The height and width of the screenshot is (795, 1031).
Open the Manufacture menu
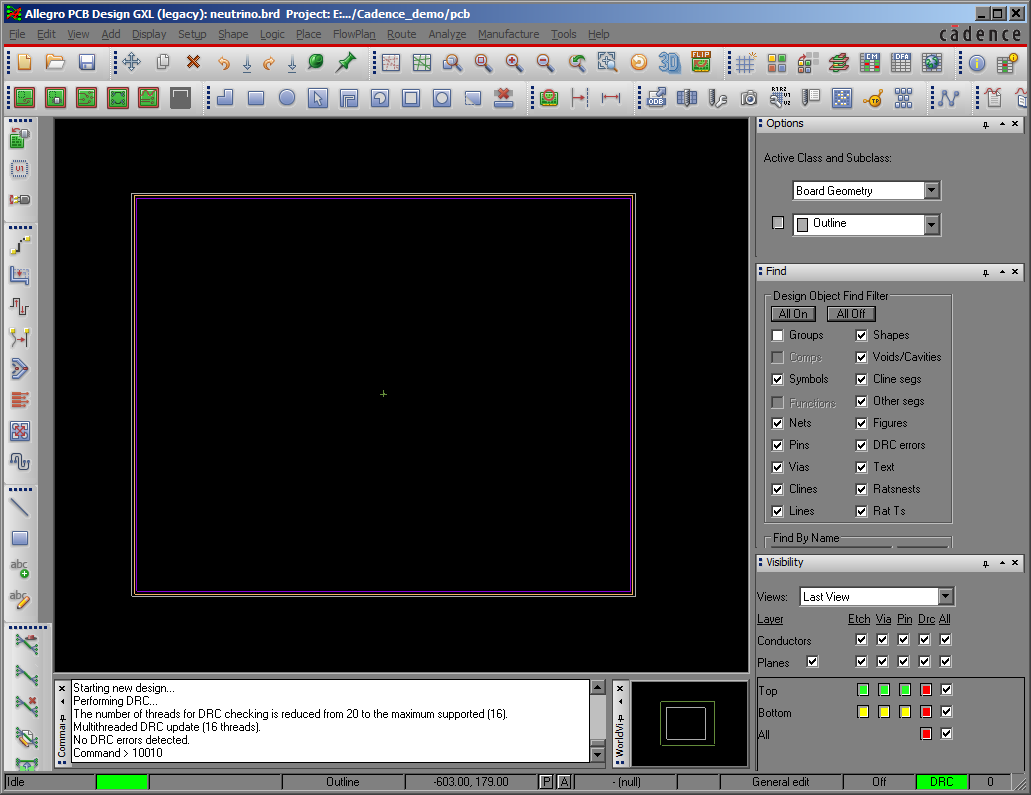pos(508,34)
